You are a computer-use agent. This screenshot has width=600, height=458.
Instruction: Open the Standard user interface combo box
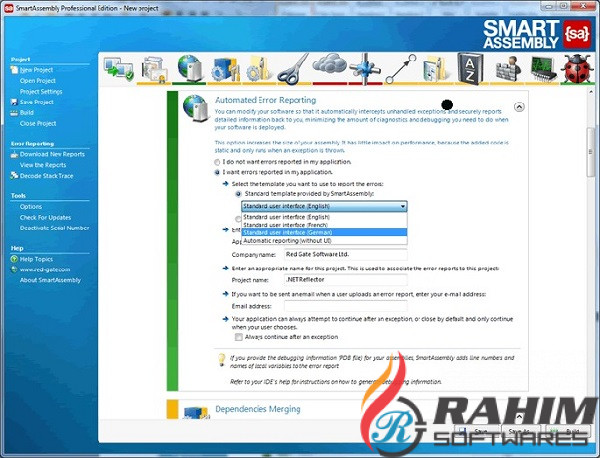click(324, 206)
